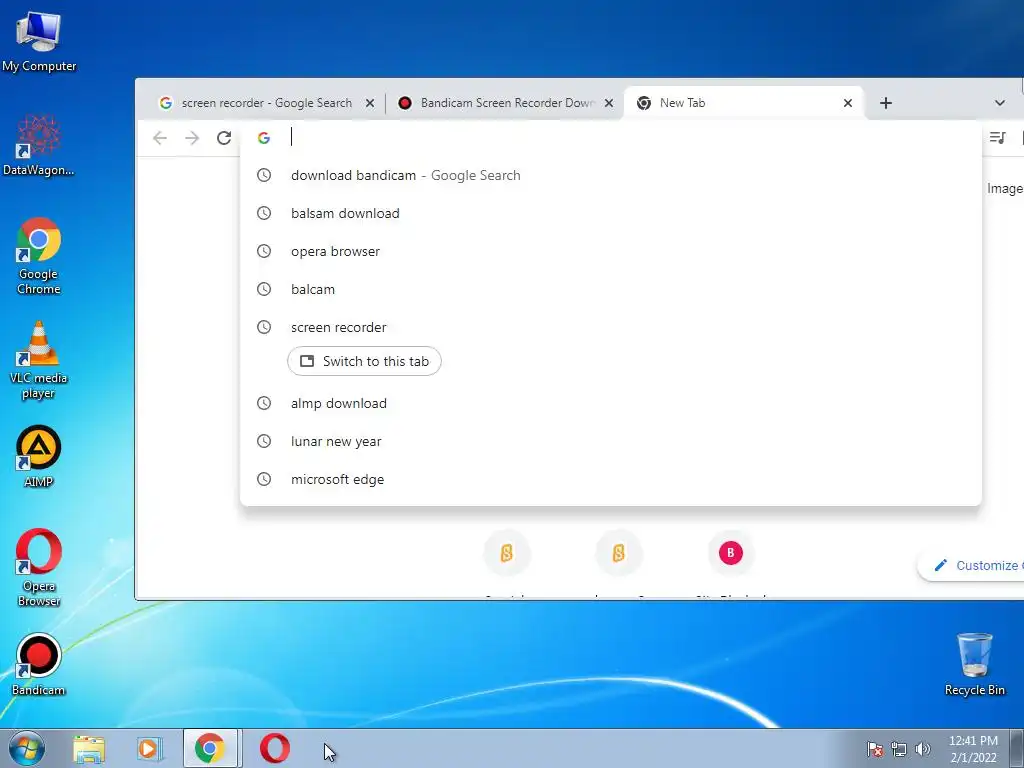Open the Recycle Bin
Screen dimensions: 1024x768
coord(974,664)
